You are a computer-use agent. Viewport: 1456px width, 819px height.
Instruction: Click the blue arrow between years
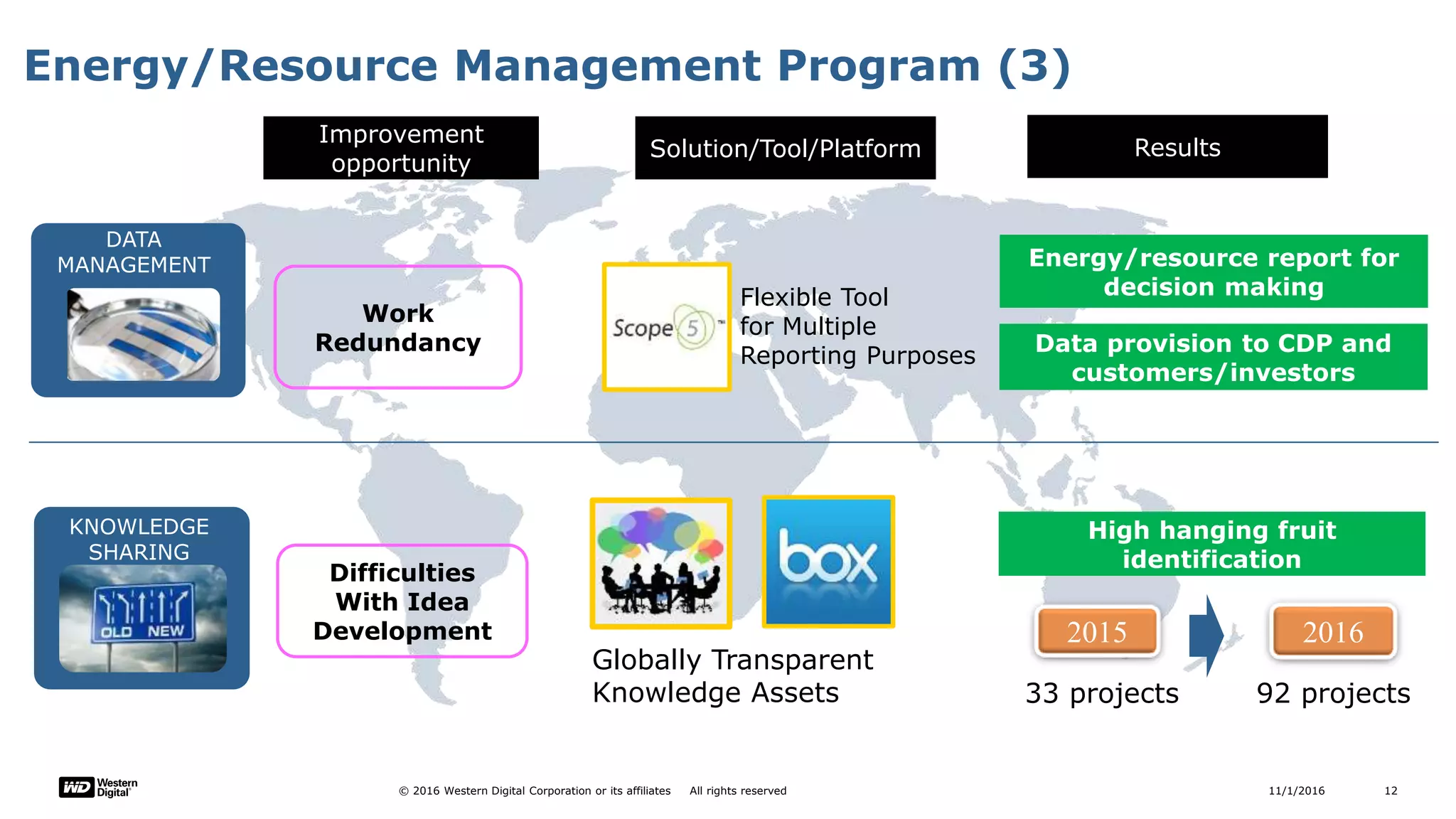tap(1206, 635)
